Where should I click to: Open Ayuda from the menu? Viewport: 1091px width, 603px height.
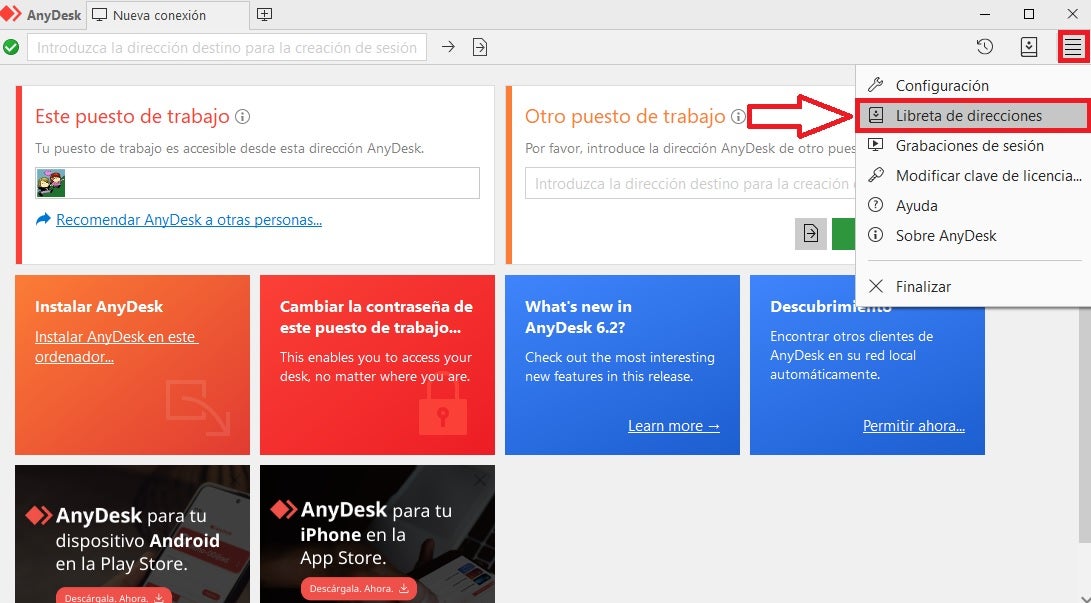tap(972, 205)
